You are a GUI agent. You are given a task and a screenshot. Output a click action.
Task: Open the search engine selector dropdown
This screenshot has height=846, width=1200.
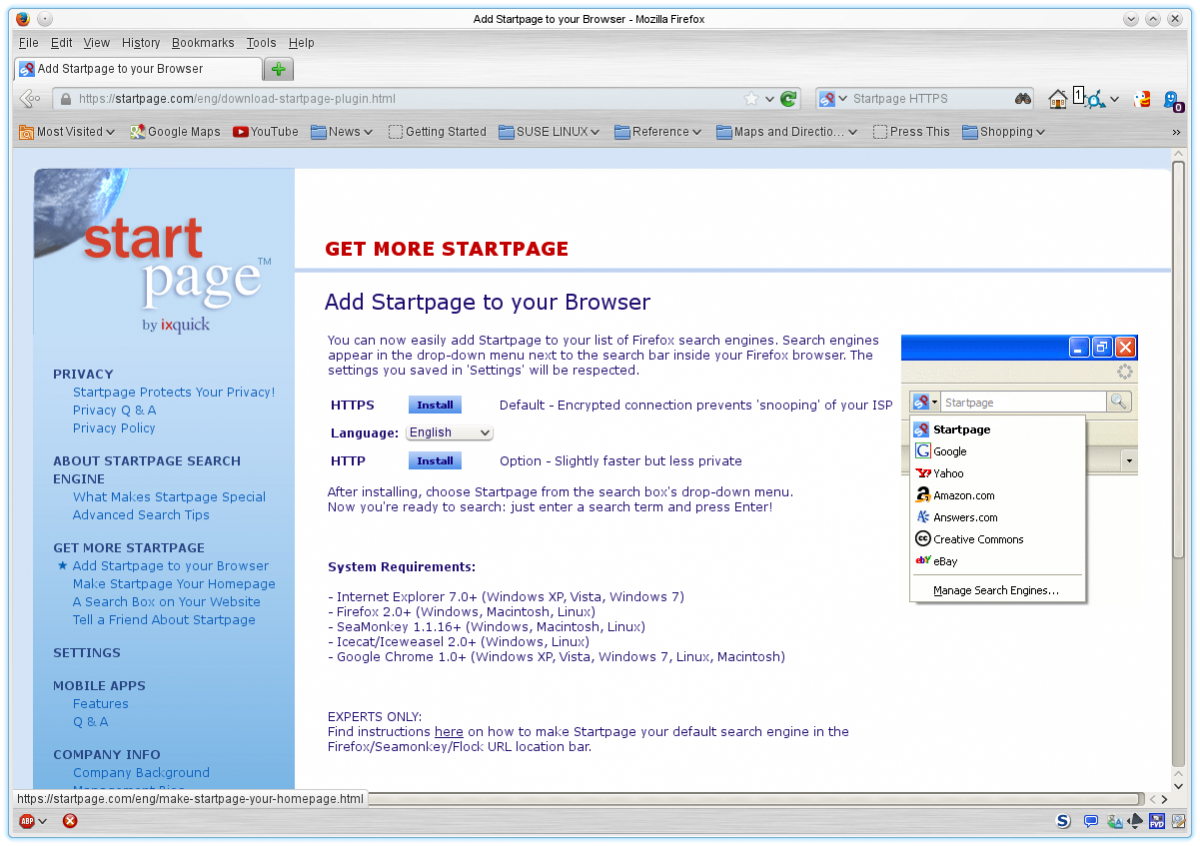pos(833,99)
